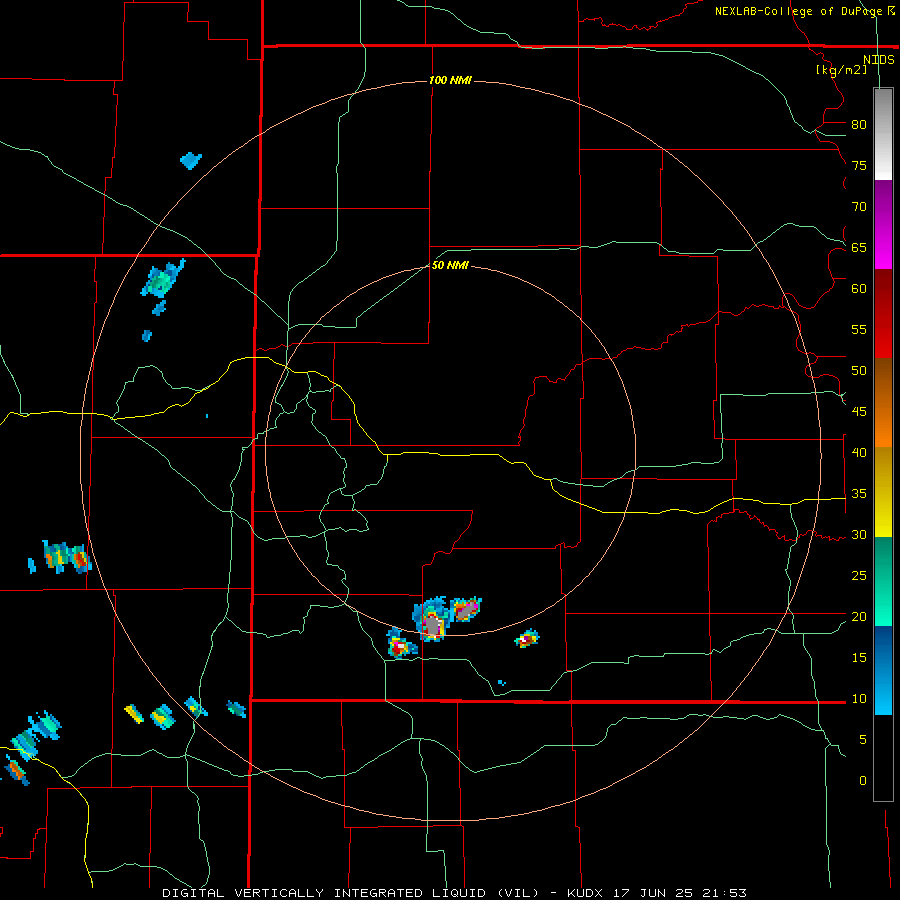Click the 35 value on color scale
The image size is (900, 900).
859,494
